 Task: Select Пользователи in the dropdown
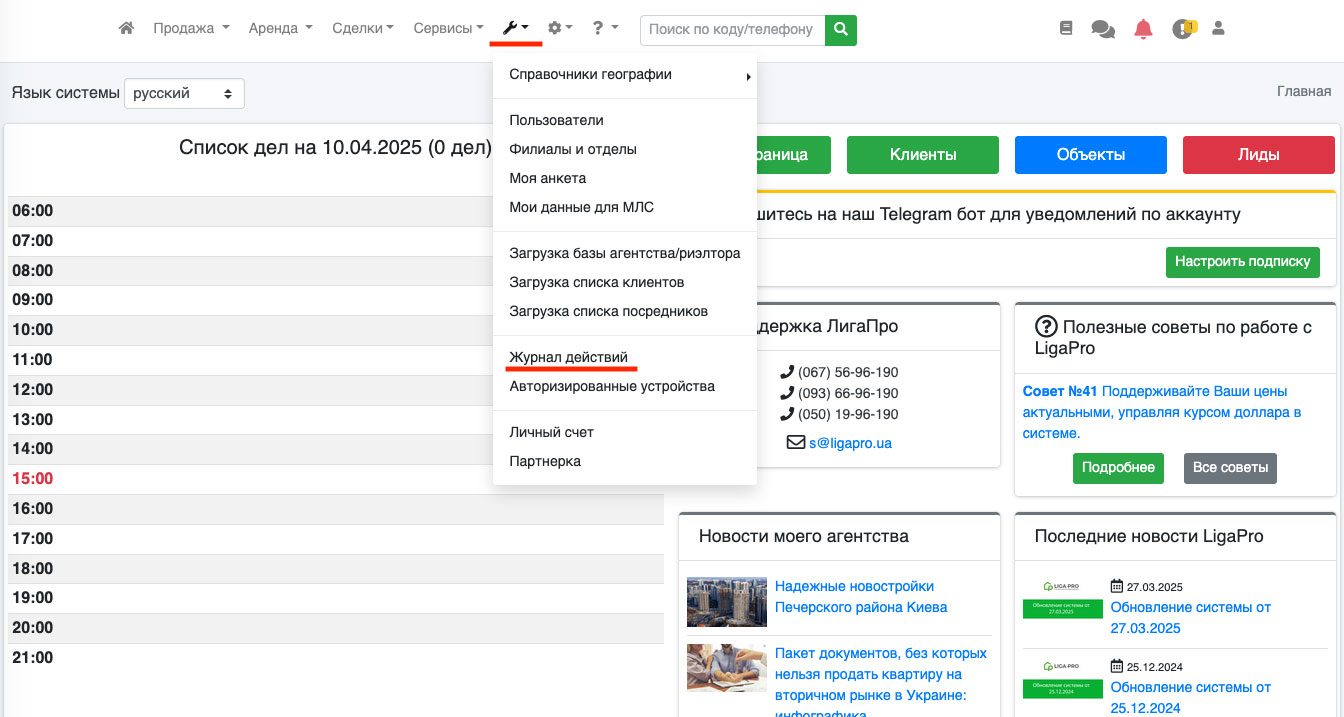(x=556, y=120)
